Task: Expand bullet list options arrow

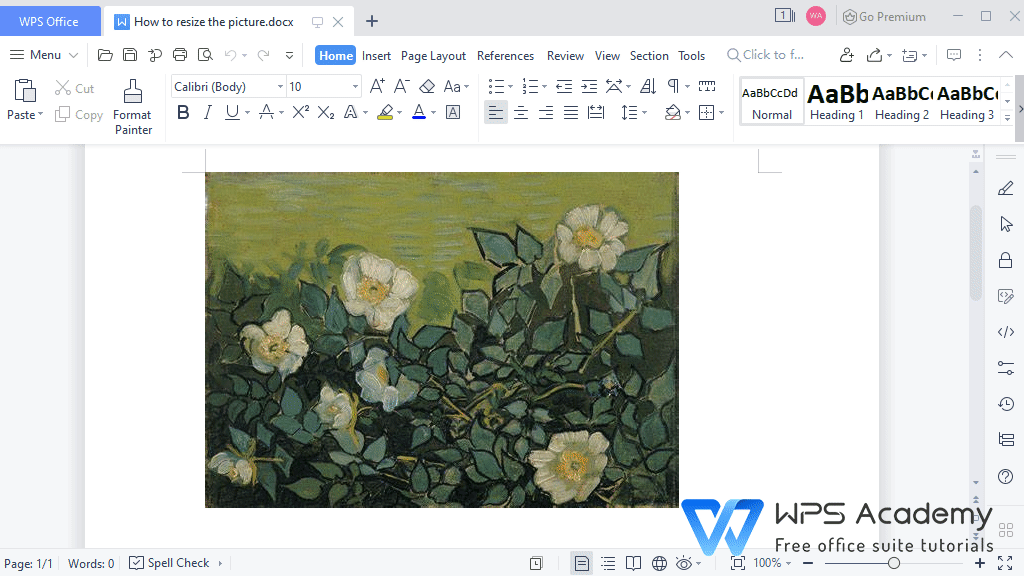Action: pos(510,86)
